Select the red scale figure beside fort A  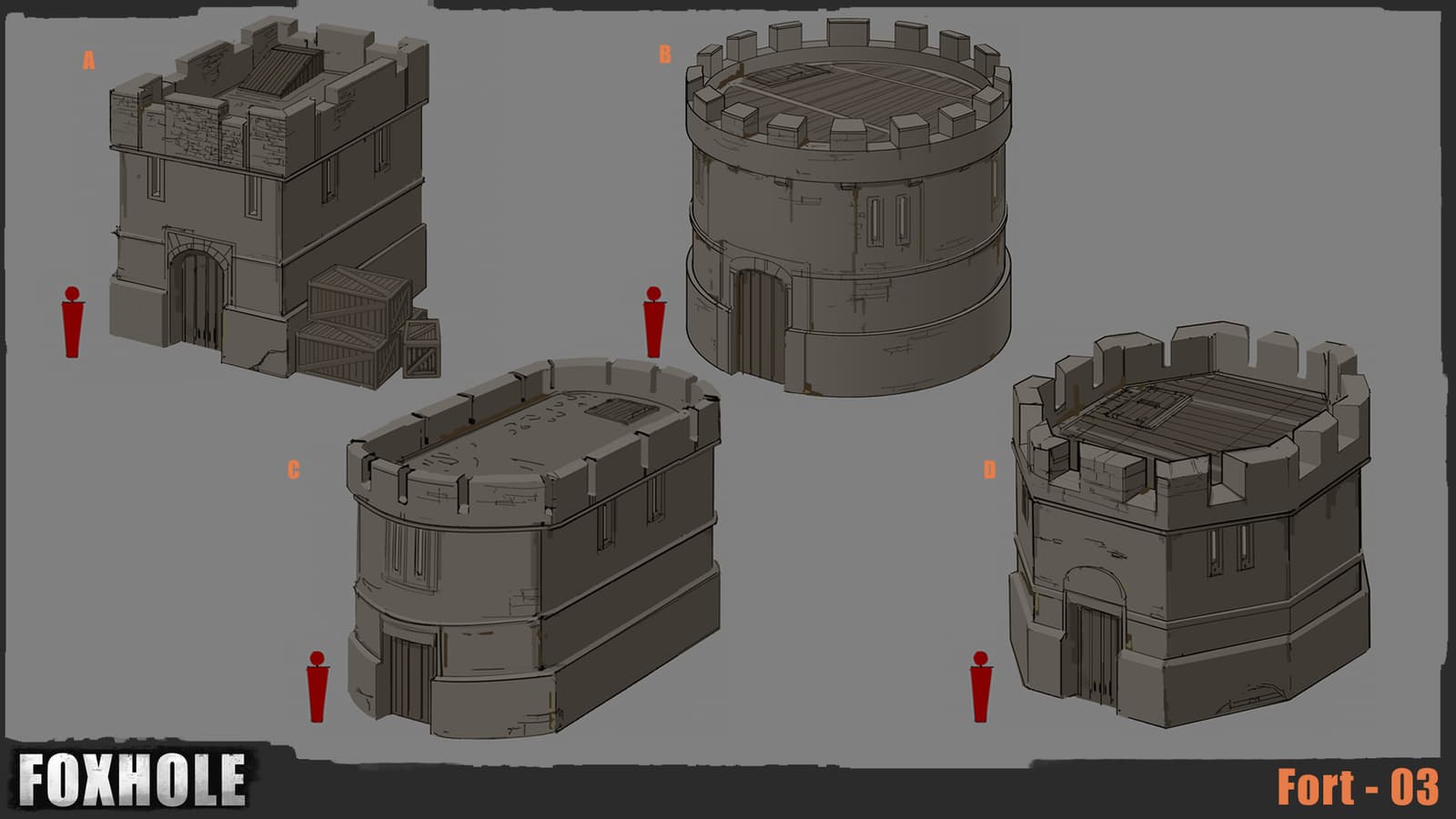[x=72, y=322]
